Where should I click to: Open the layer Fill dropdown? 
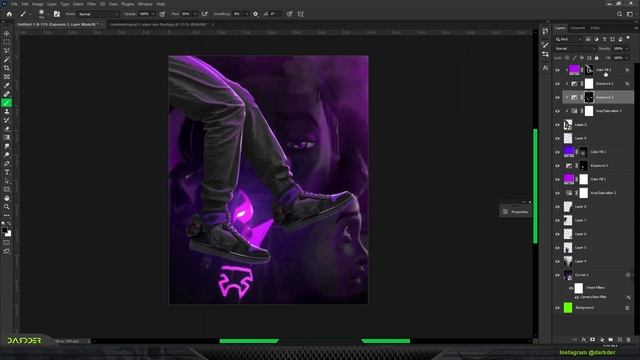point(627,58)
